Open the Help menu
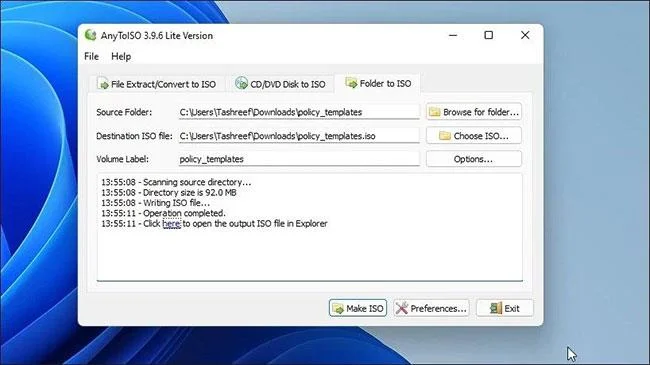Screen dimensions: 650x365 point(121,56)
